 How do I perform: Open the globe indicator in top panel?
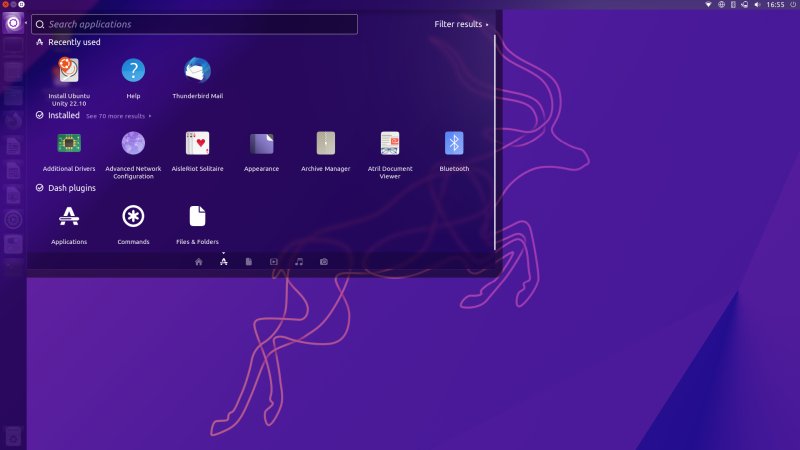[x=721, y=5]
